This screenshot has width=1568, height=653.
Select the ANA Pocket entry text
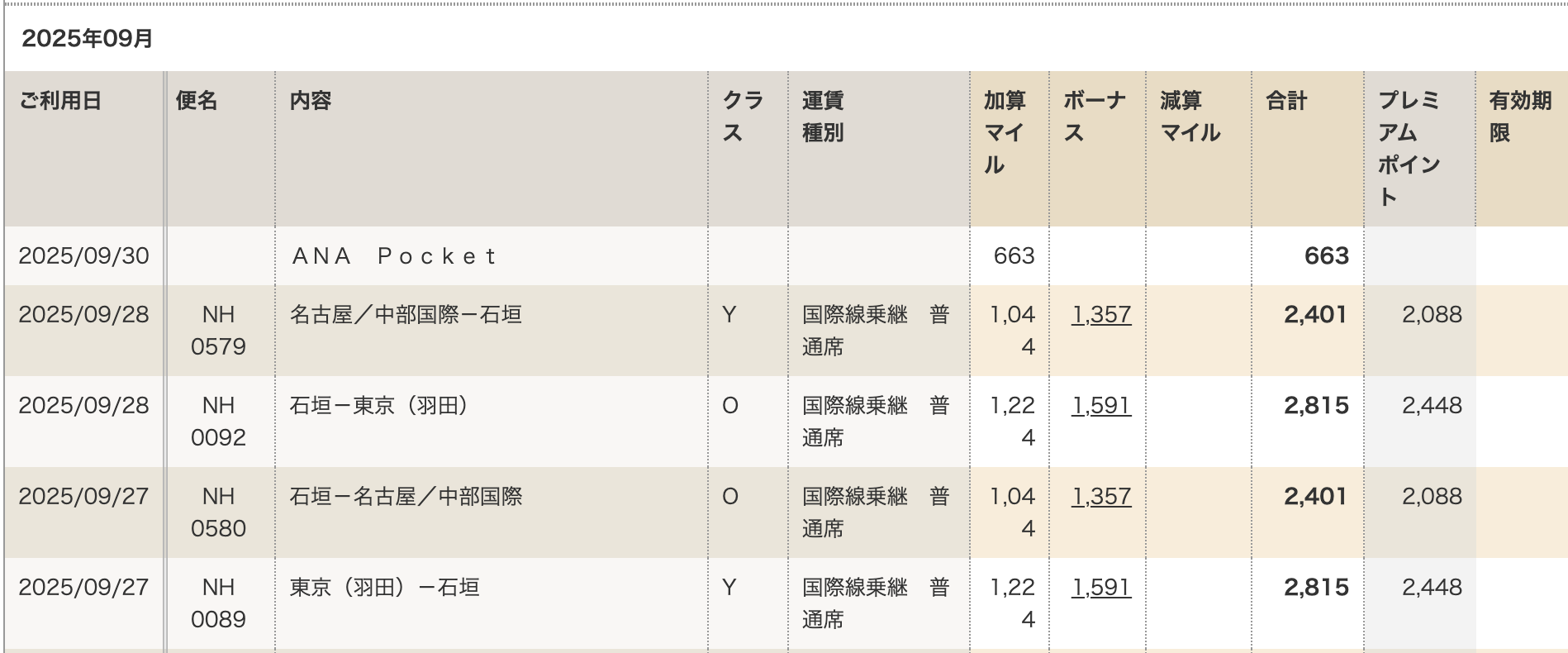point(394,256)
